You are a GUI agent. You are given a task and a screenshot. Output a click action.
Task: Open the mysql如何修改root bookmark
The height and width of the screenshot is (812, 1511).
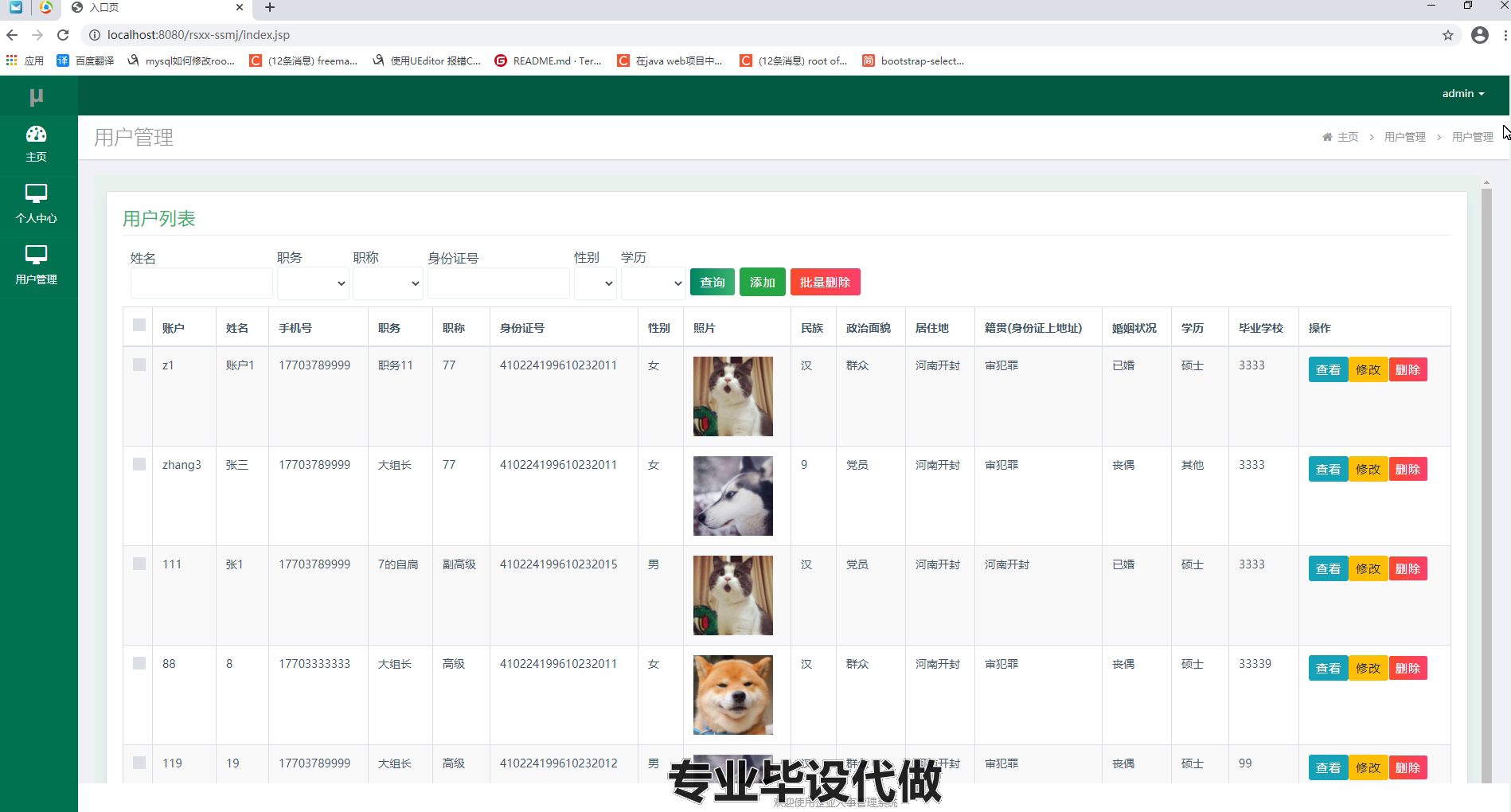click(x=181, y=61)
